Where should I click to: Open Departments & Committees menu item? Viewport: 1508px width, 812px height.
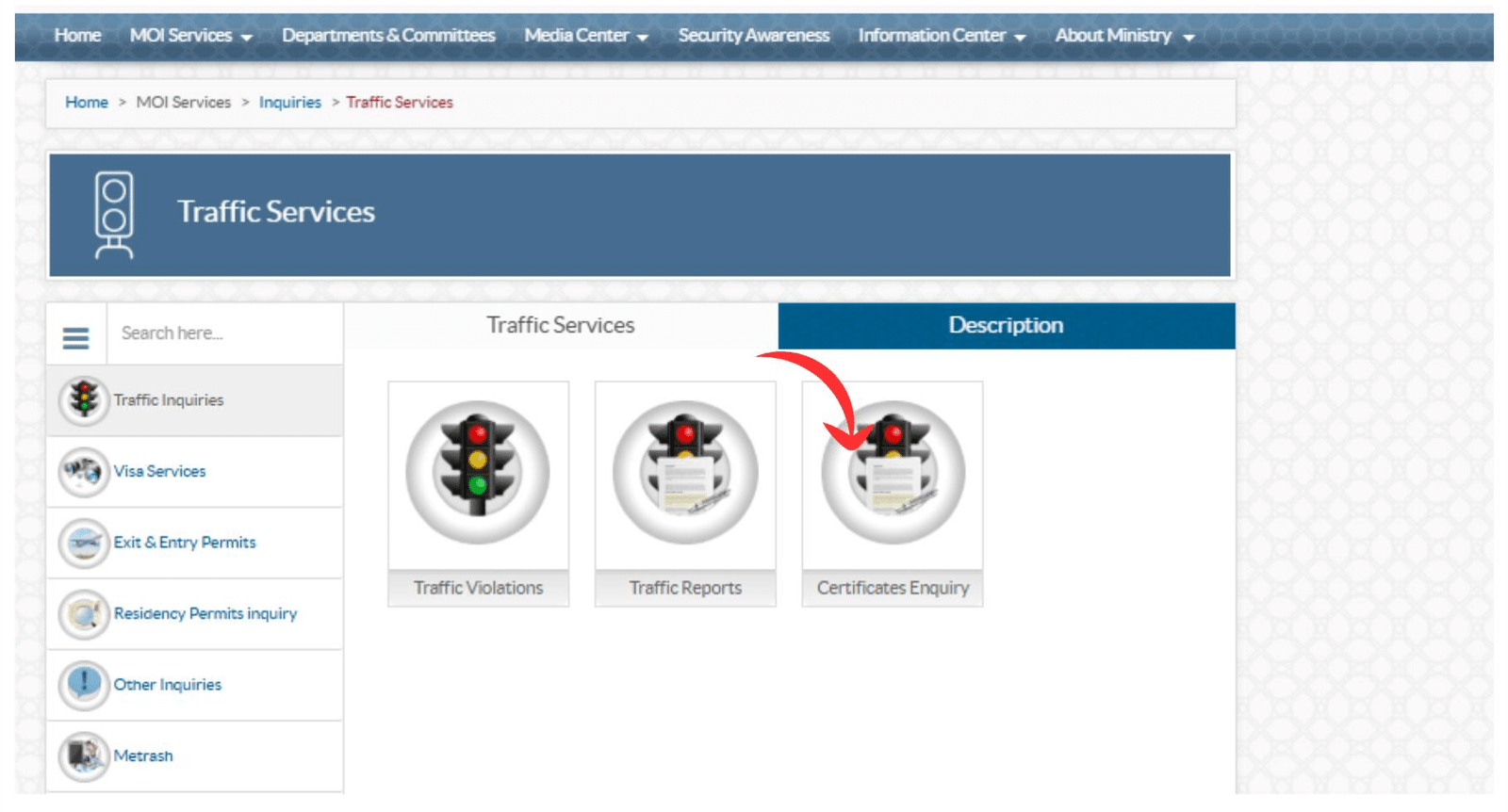click(x=388, y=36)
